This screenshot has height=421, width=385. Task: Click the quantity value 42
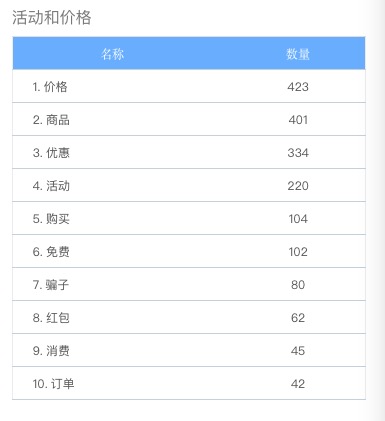[298, 384]
